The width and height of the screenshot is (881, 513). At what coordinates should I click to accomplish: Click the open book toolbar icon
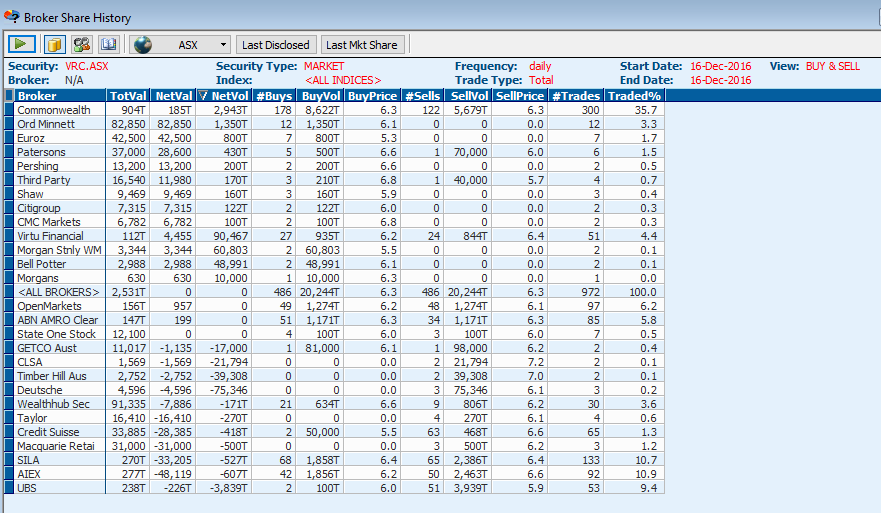coord(108,44)
